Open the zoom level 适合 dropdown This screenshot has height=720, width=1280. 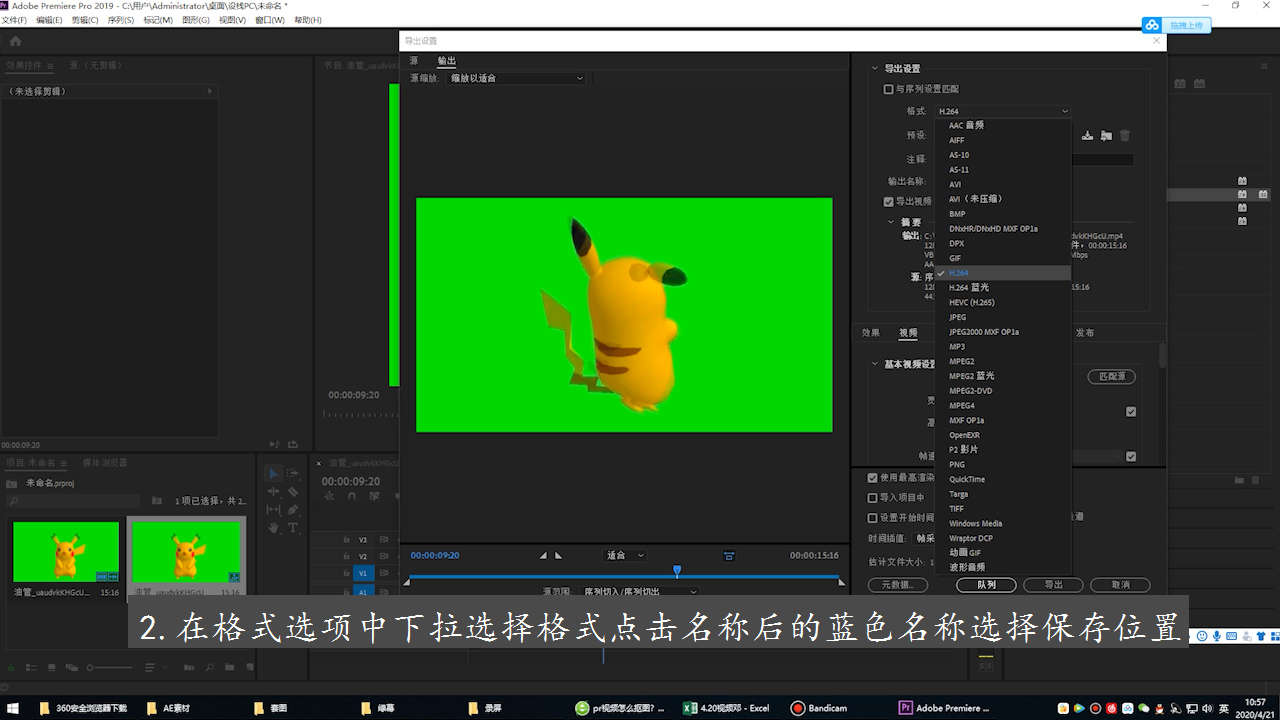625,555
